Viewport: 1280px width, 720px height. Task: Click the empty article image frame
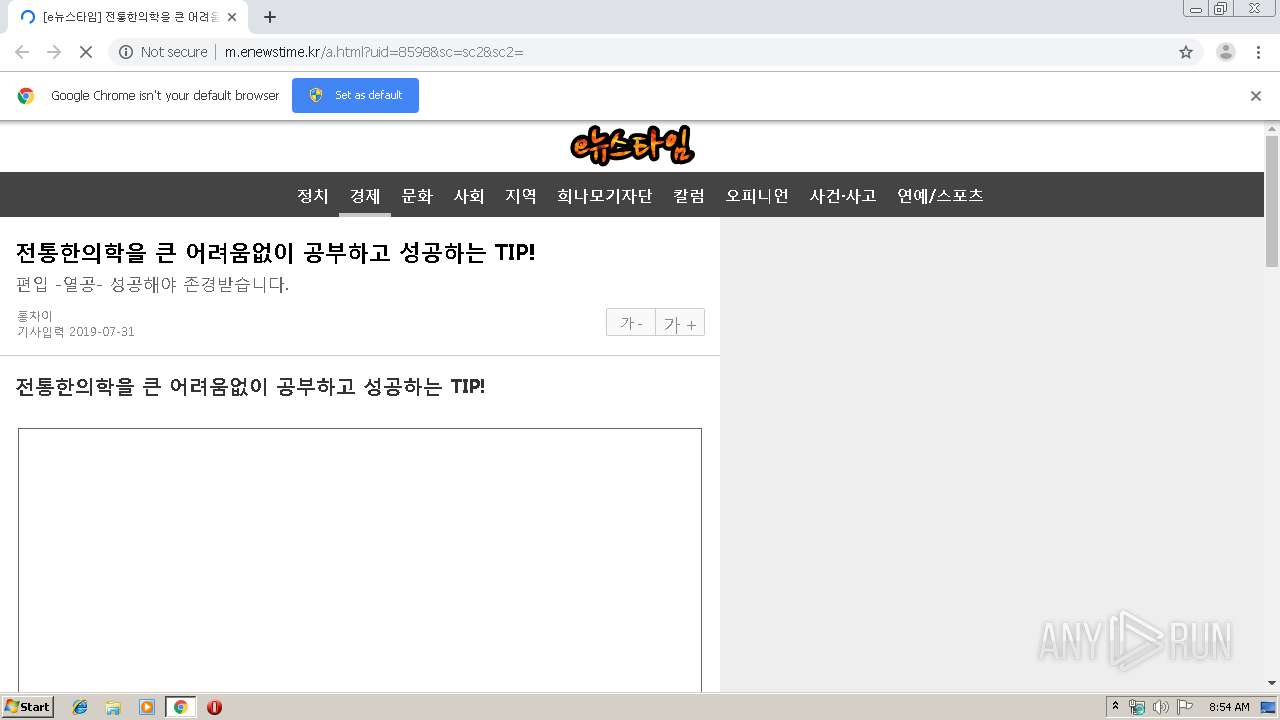(x=360, y=560)
